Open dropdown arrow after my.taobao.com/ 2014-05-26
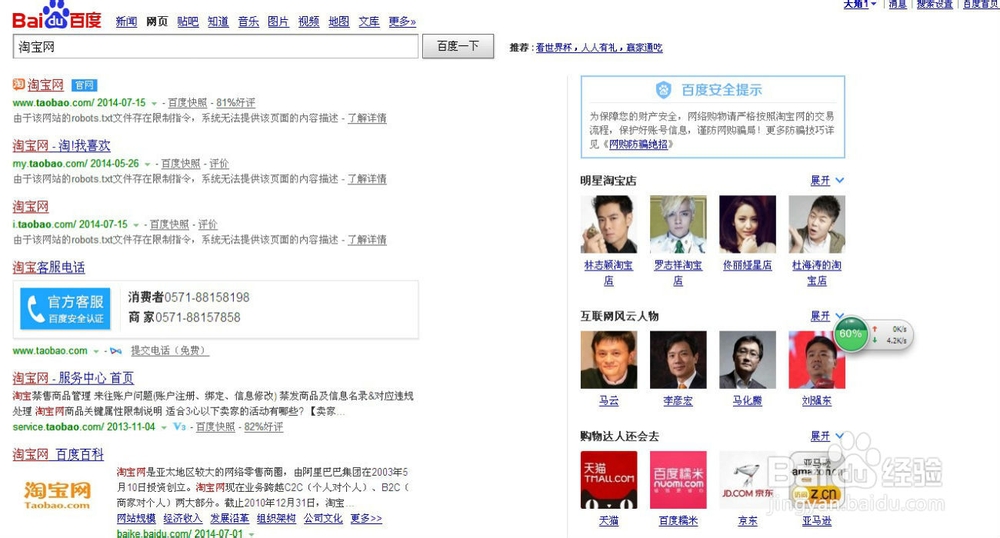 coord(147,164)
